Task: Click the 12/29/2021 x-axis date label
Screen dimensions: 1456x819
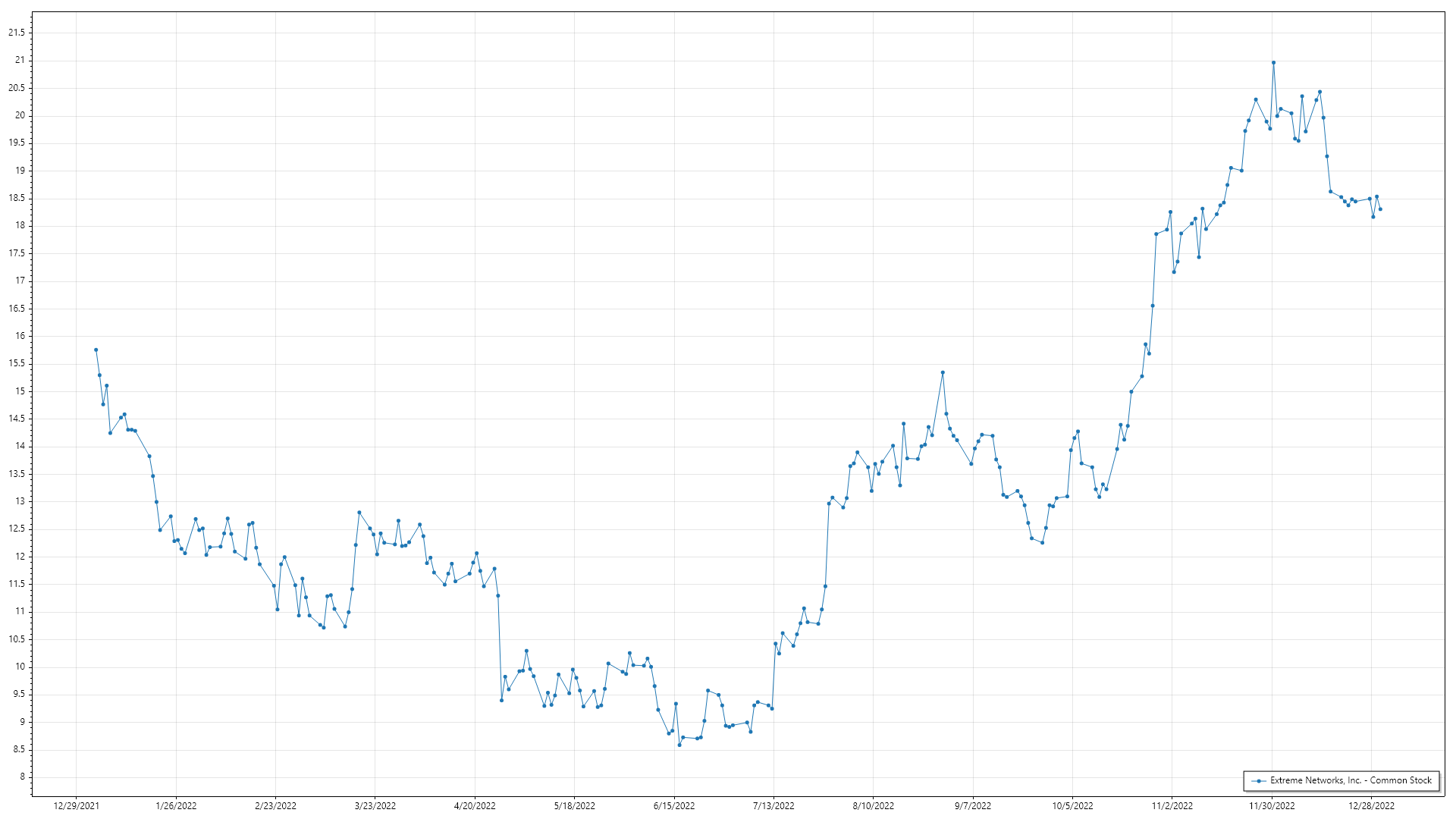Action: [76, 806]
